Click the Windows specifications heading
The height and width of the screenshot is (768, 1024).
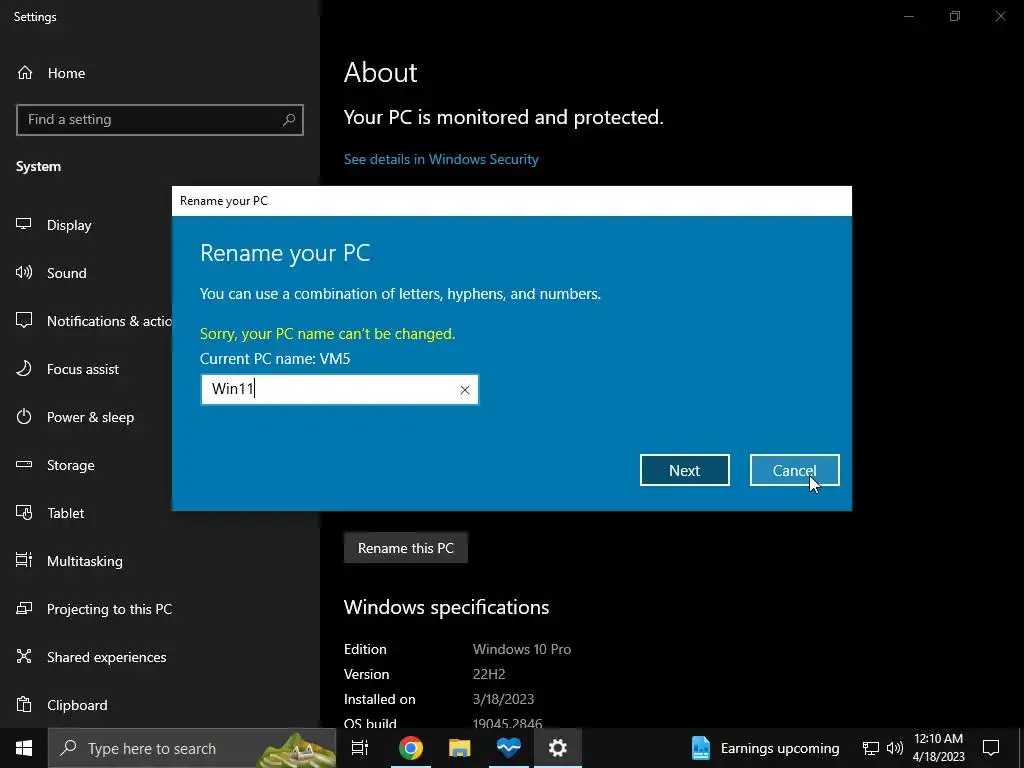tap(446, 607)
